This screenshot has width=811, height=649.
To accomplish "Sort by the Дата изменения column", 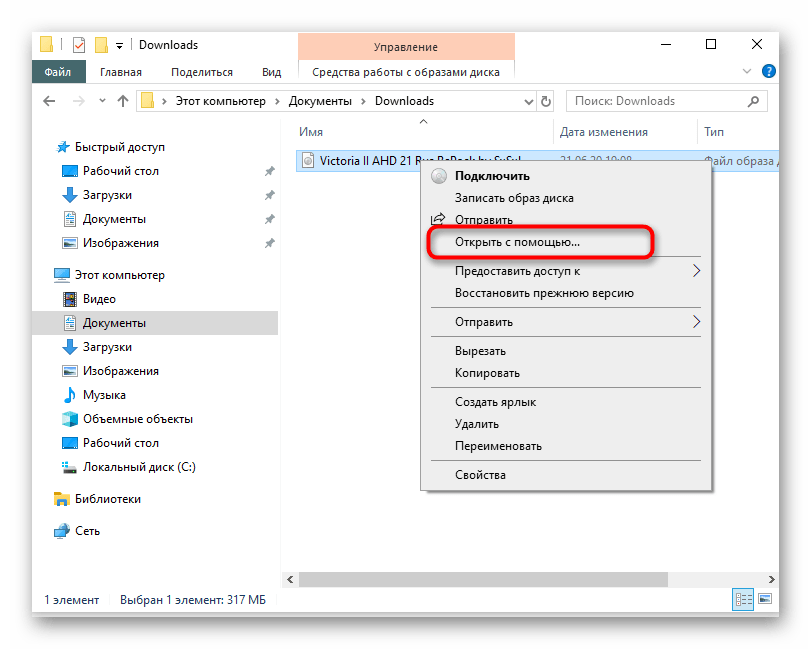I will (x=604, y=132).
